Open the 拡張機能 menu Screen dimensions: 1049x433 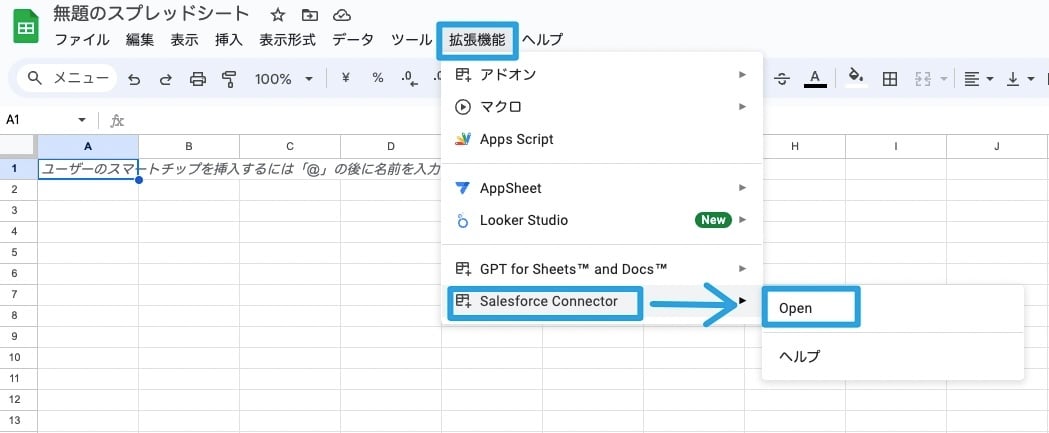tap(477, 39)
